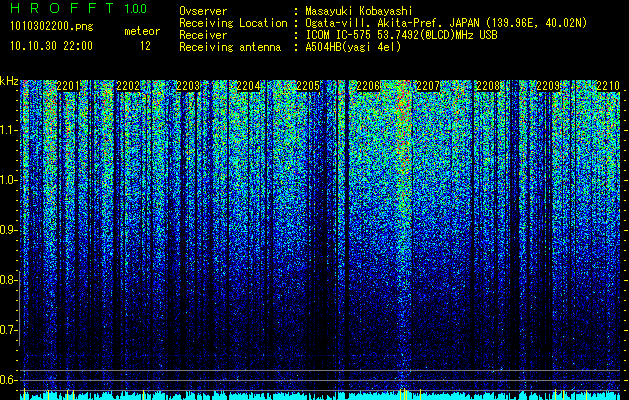Click the 2207 time marker
629x400 pixels.
click(428, 86)
